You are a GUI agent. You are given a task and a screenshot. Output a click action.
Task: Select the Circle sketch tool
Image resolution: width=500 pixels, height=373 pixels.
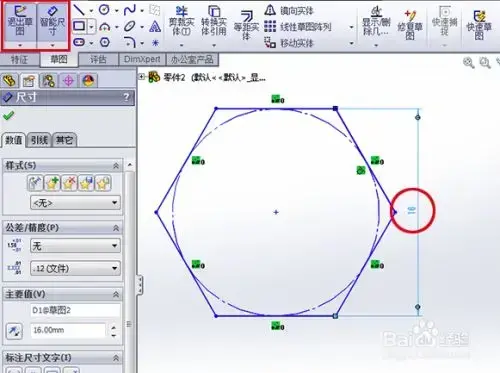[x=104, y=10]
